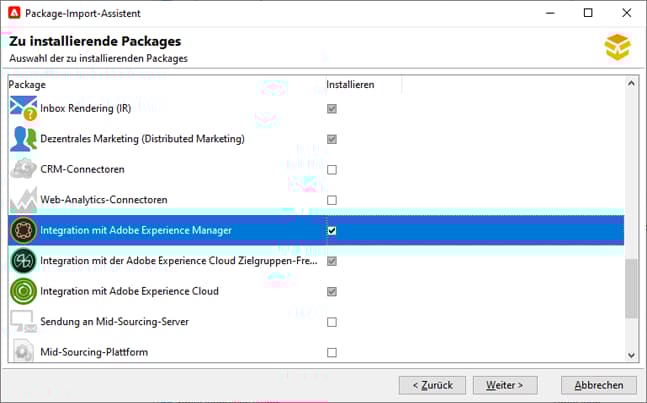Select the 'CRM-Connectoren' row text
647x403 pixels.
pos(82,170)
